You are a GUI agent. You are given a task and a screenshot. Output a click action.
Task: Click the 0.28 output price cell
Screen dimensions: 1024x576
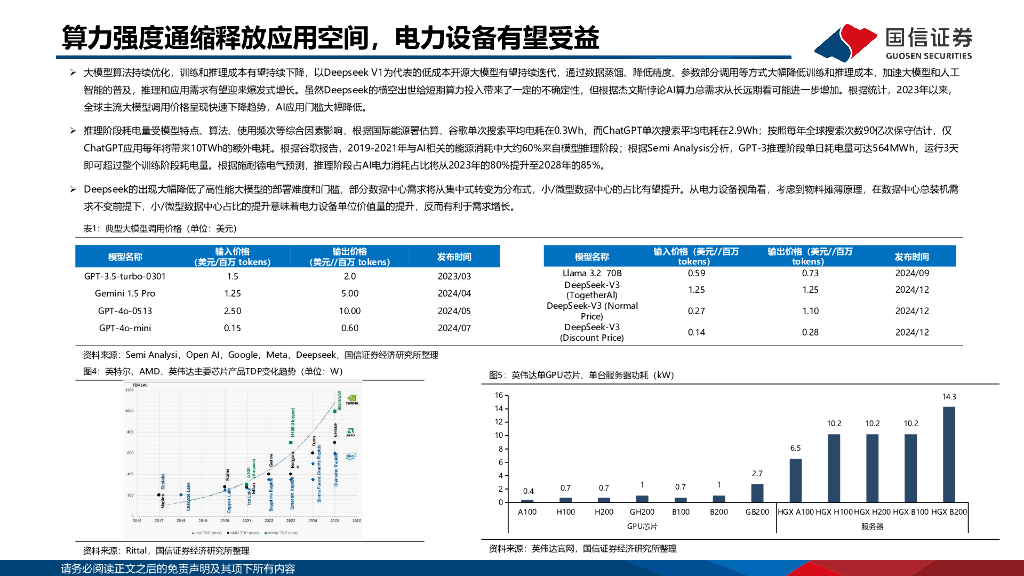[x=810, y=332]
